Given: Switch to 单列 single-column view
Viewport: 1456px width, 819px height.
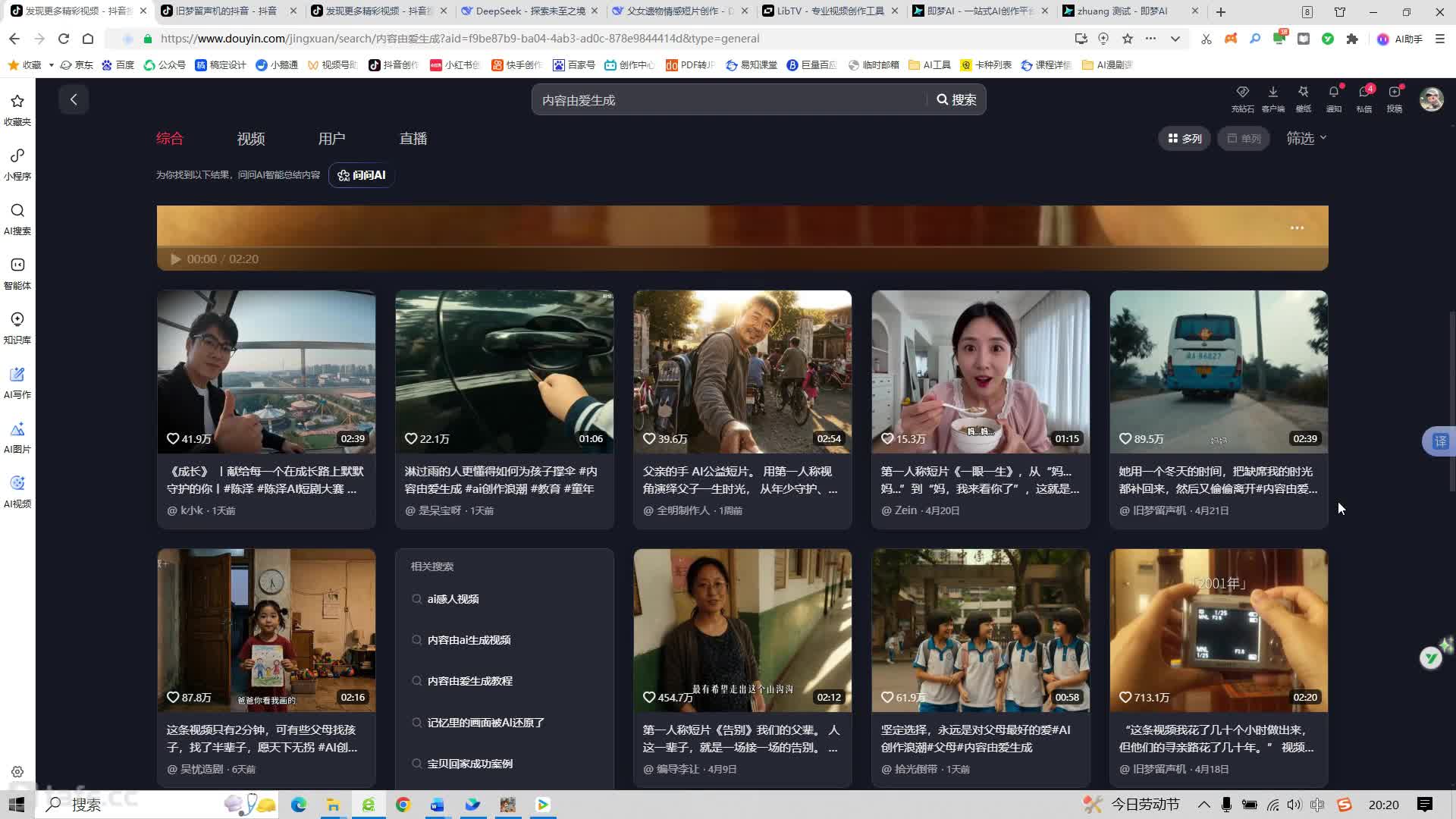Looking at the screenshot, I should [x=1244, y=138].
